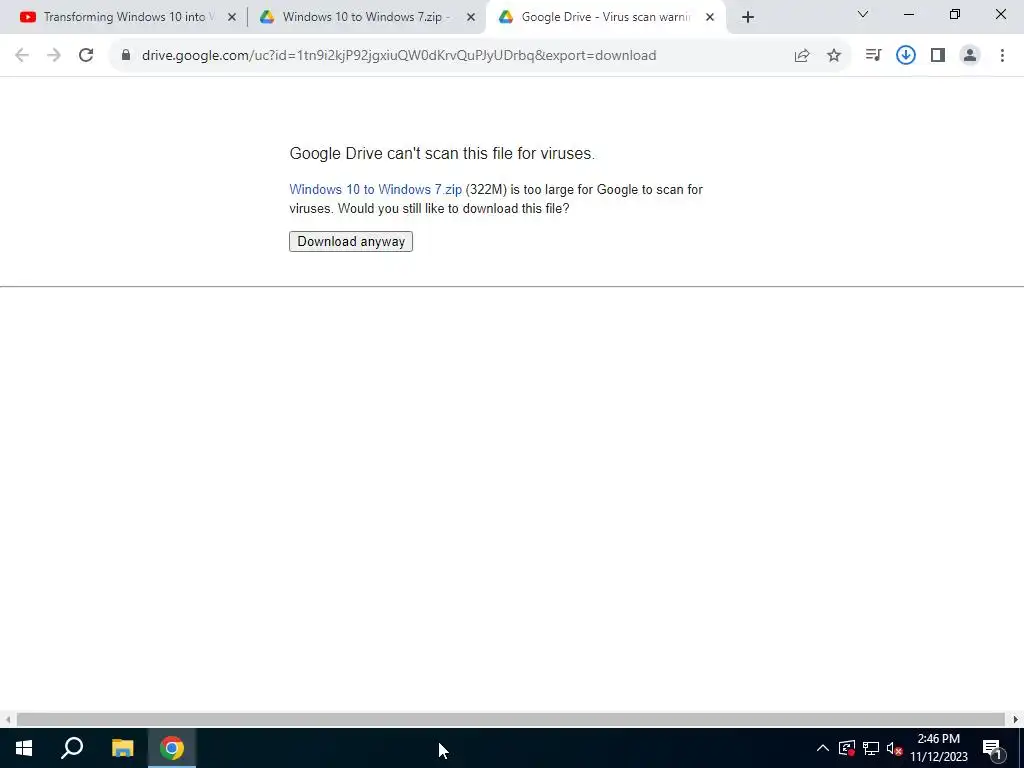Show Chrome downloads icon
Screen dimensions: 1024x768
[x=905, y=56]
